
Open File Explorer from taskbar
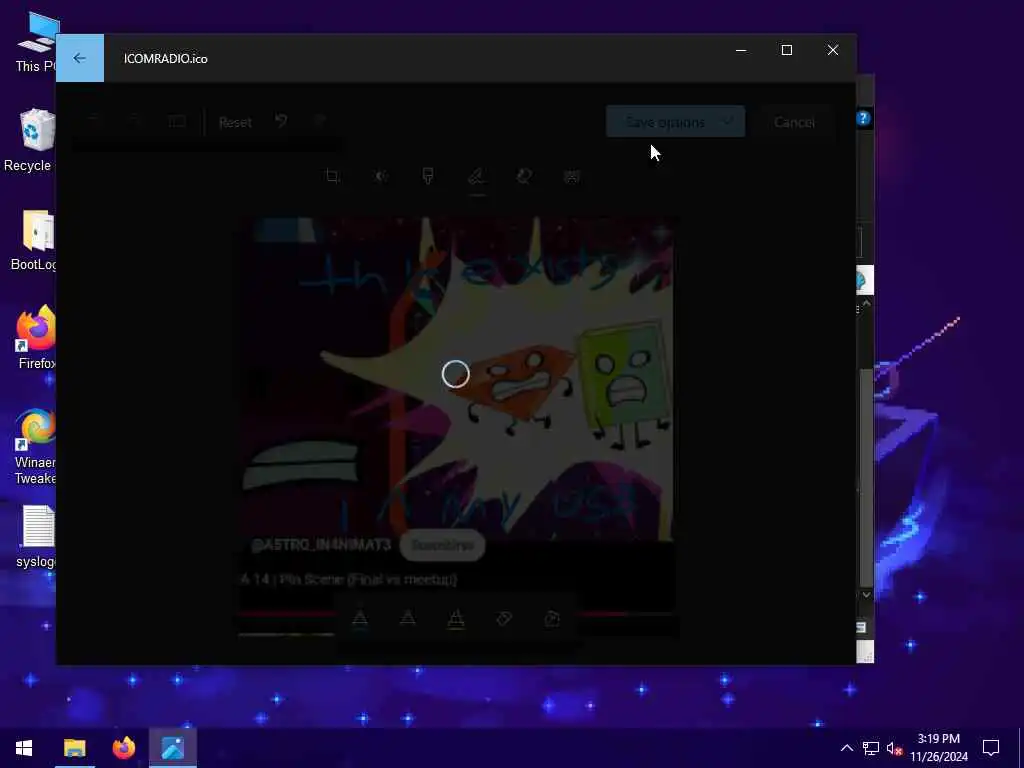[x=74, y=747]
